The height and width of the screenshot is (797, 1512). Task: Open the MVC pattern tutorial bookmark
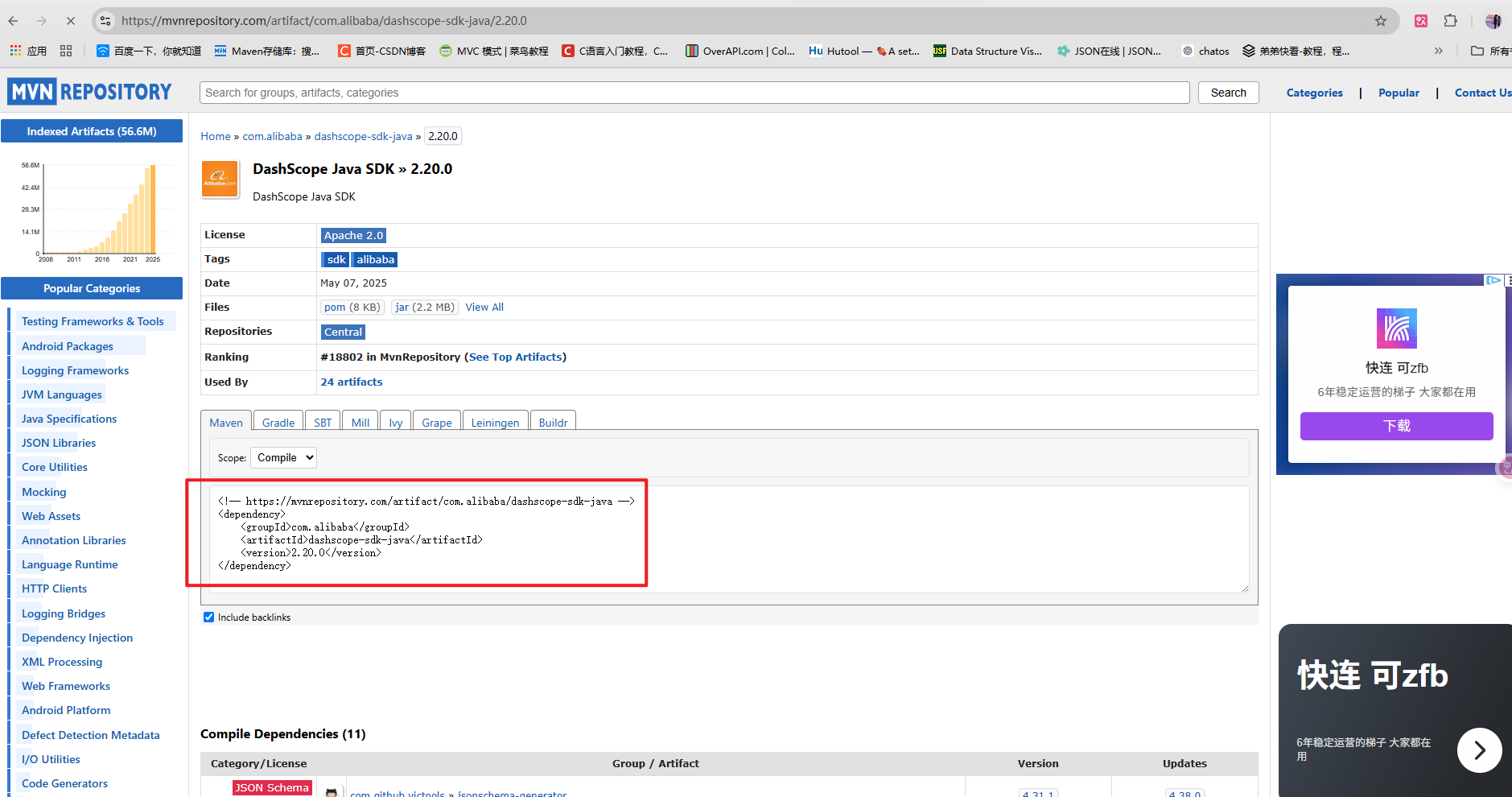494,51
